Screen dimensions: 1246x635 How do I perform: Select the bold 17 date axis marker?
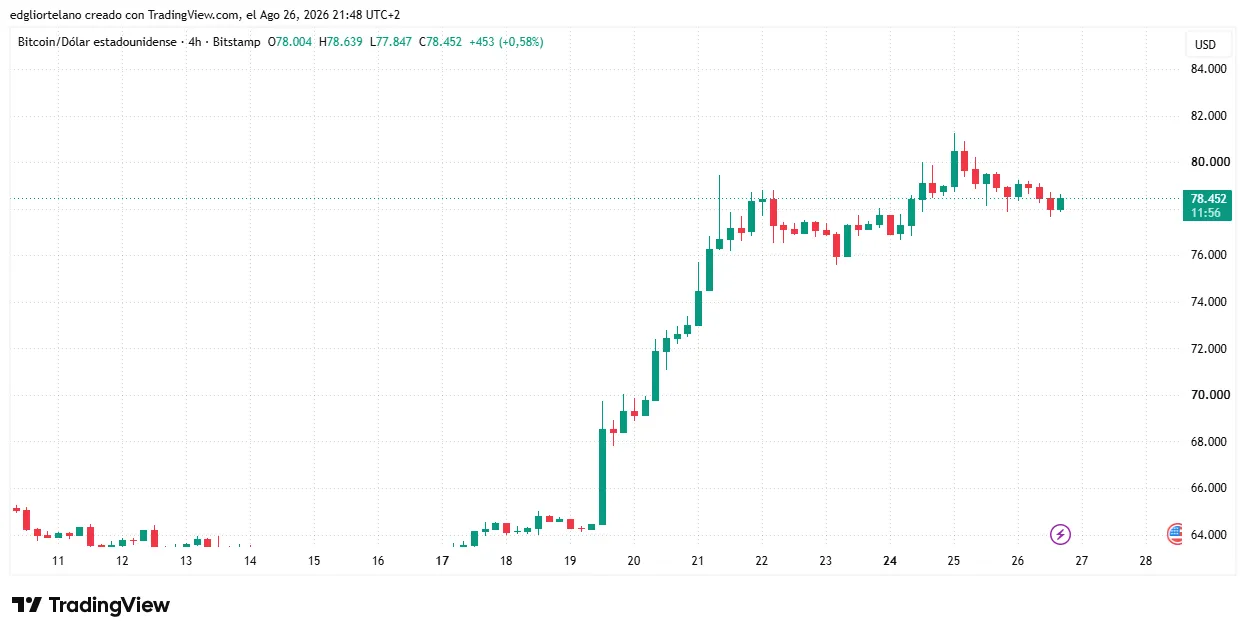point(442,561)
